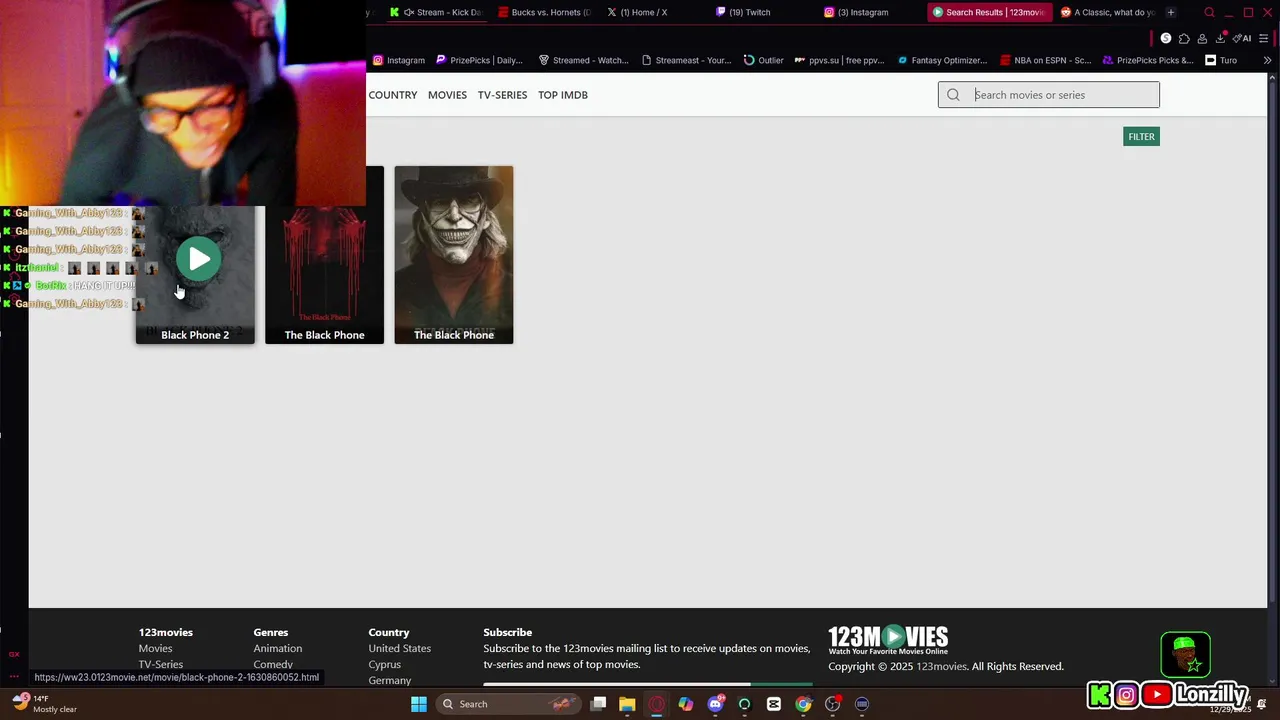Open the browser downloads icon

coord(1220,38)
